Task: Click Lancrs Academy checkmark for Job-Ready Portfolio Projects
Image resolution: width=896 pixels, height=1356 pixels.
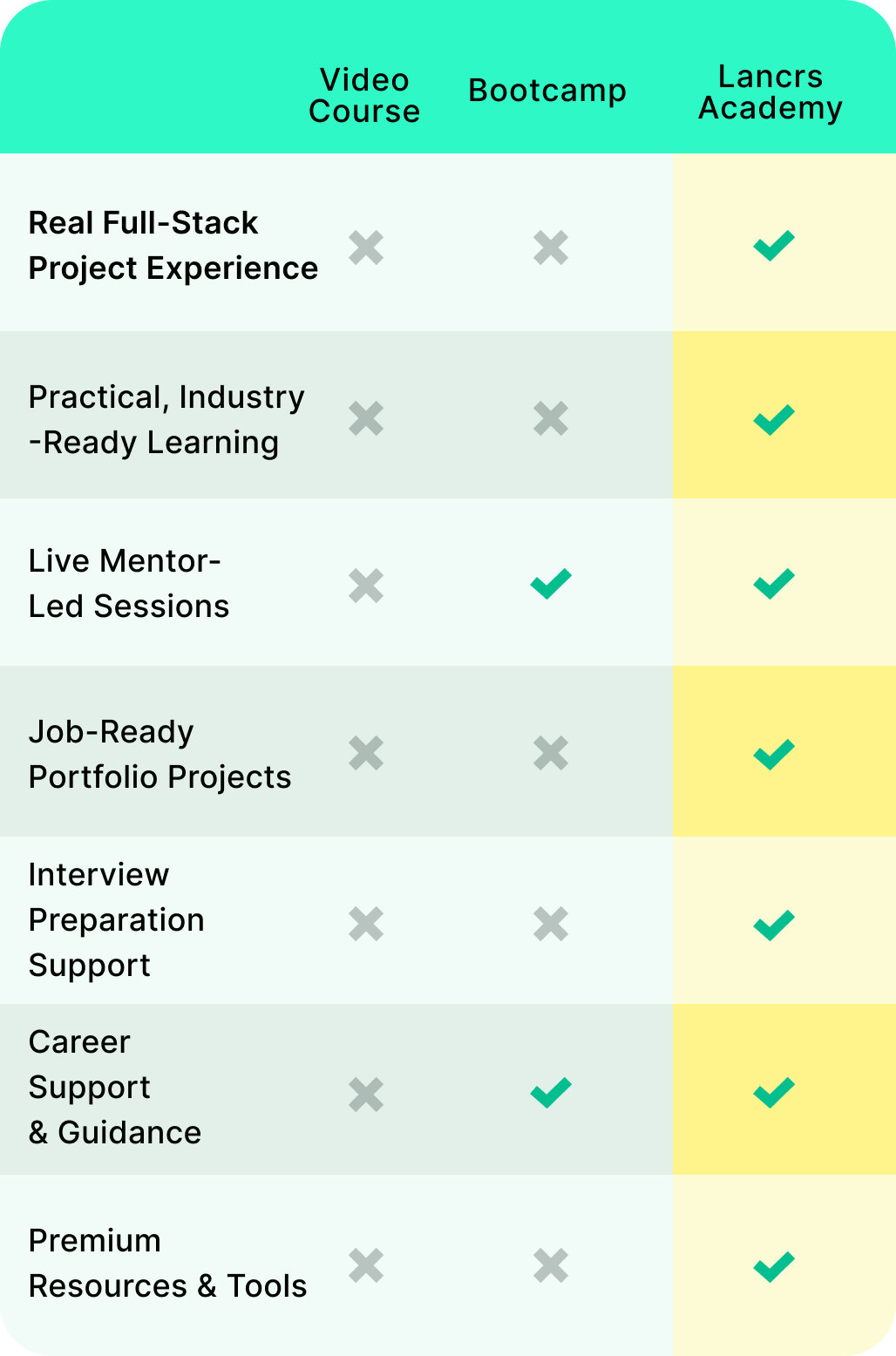Action: point(773,754)
